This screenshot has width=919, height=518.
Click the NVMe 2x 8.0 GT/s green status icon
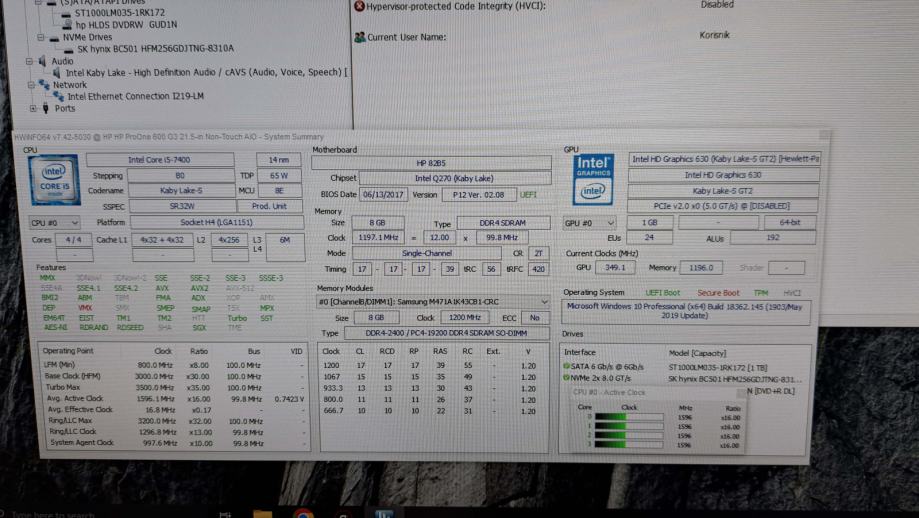pos(566,378)
